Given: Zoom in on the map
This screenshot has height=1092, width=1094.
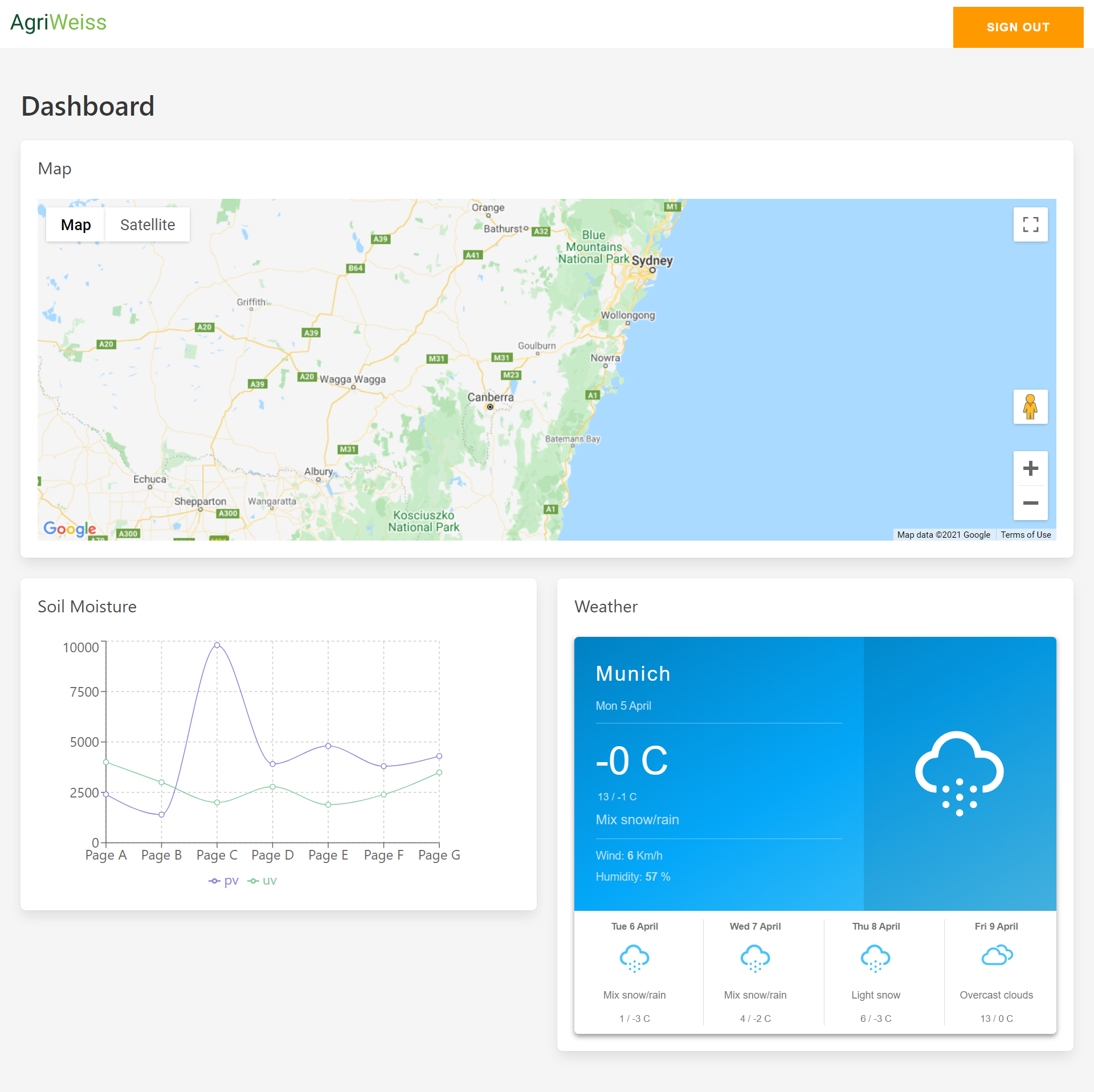Looking at the screenshot, I should coord(1030,469).
